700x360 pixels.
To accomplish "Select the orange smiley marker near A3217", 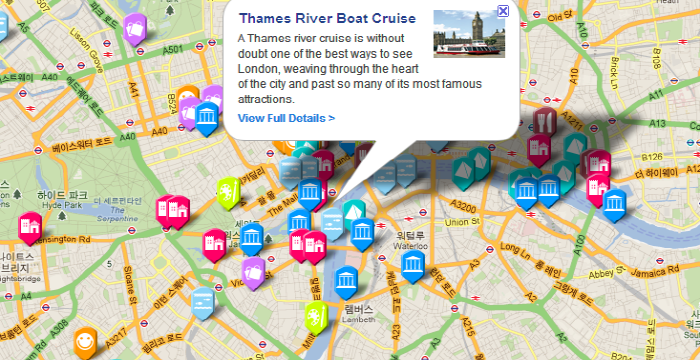I will pos(85,342).
